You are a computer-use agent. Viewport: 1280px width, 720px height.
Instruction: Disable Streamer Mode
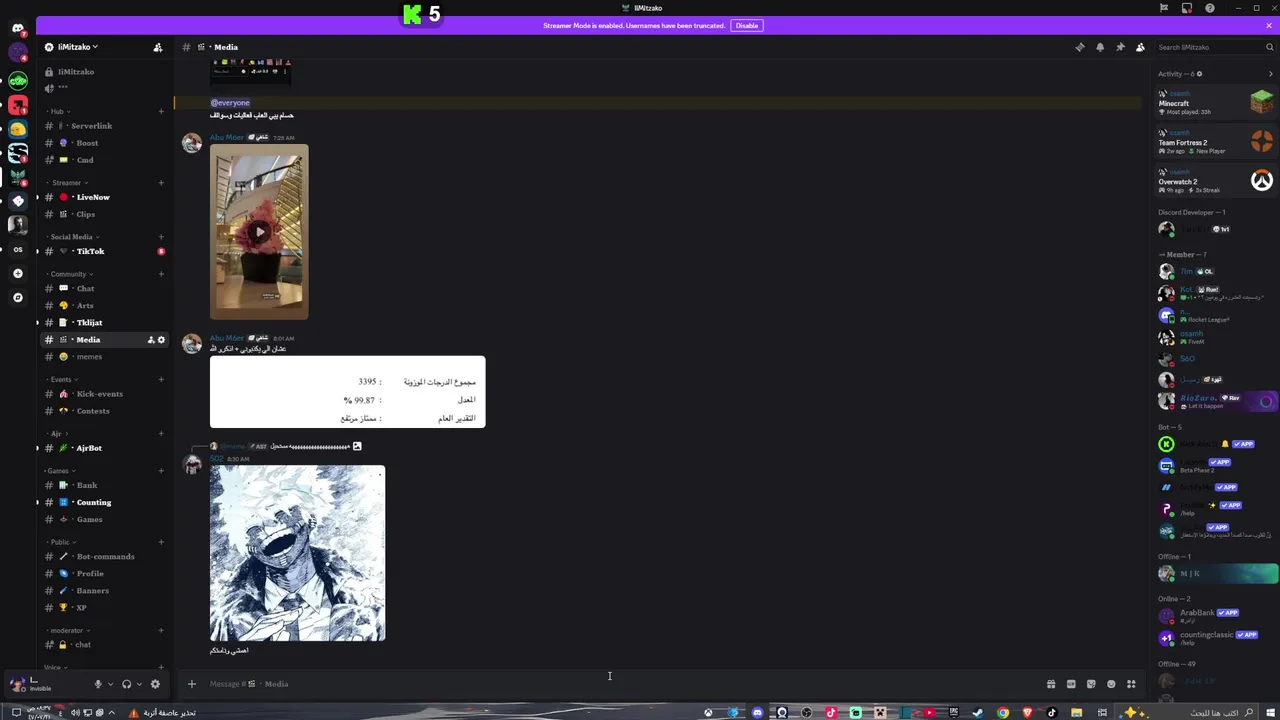coord(747,25)
